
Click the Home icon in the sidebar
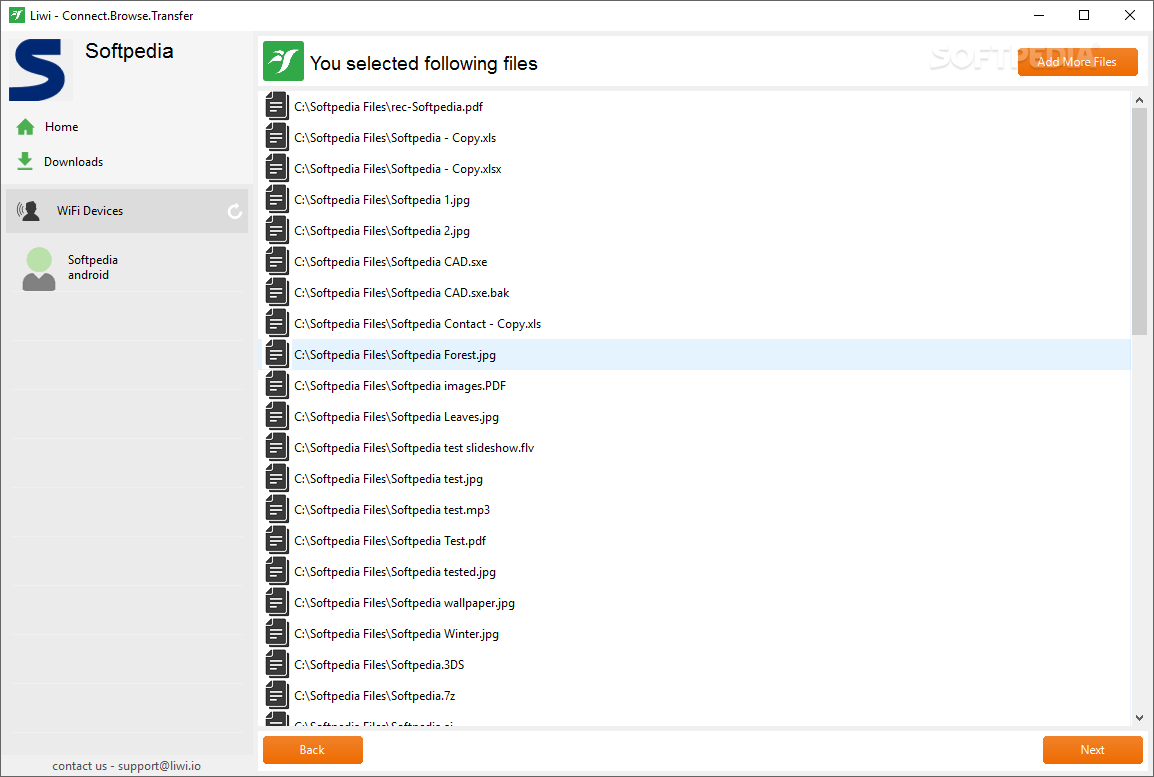coord(26,127)
